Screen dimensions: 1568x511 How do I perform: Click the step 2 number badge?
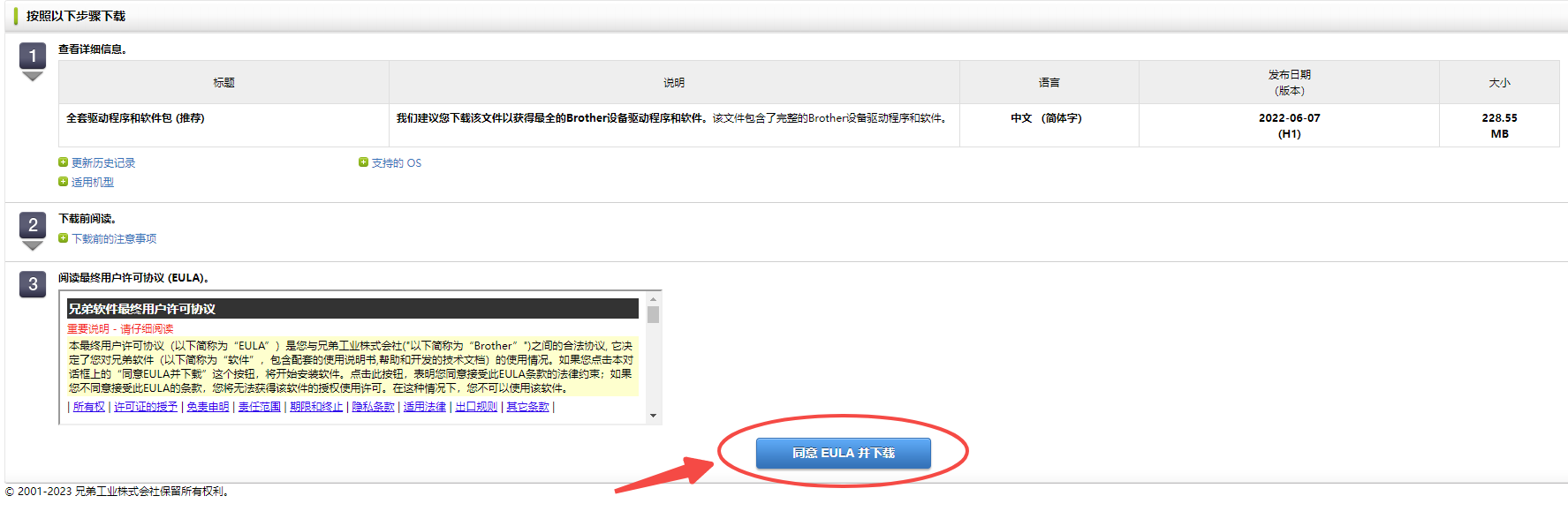point(33,226)
